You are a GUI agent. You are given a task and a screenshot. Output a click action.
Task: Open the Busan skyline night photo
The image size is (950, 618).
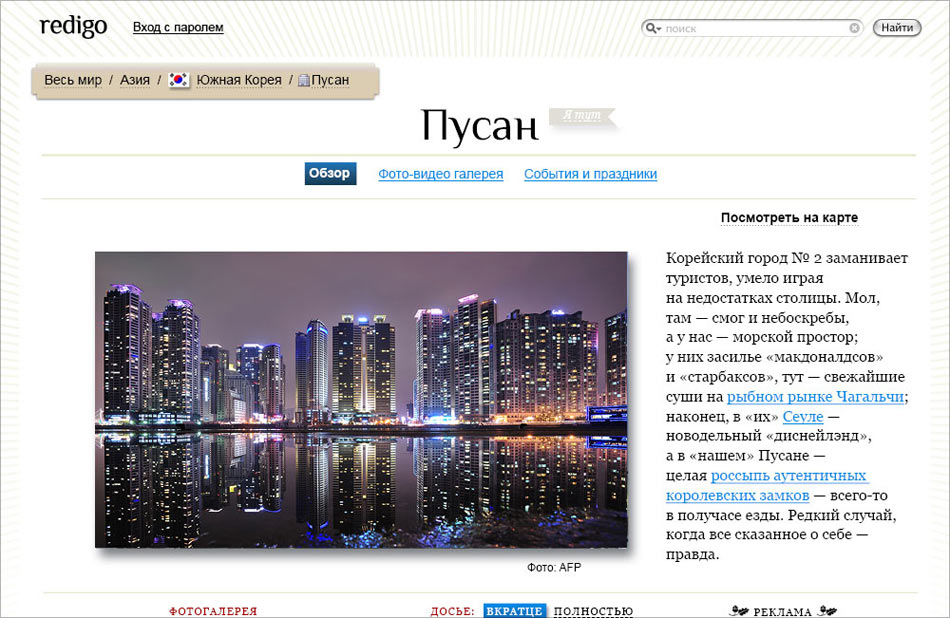click(x=361, y=399)
